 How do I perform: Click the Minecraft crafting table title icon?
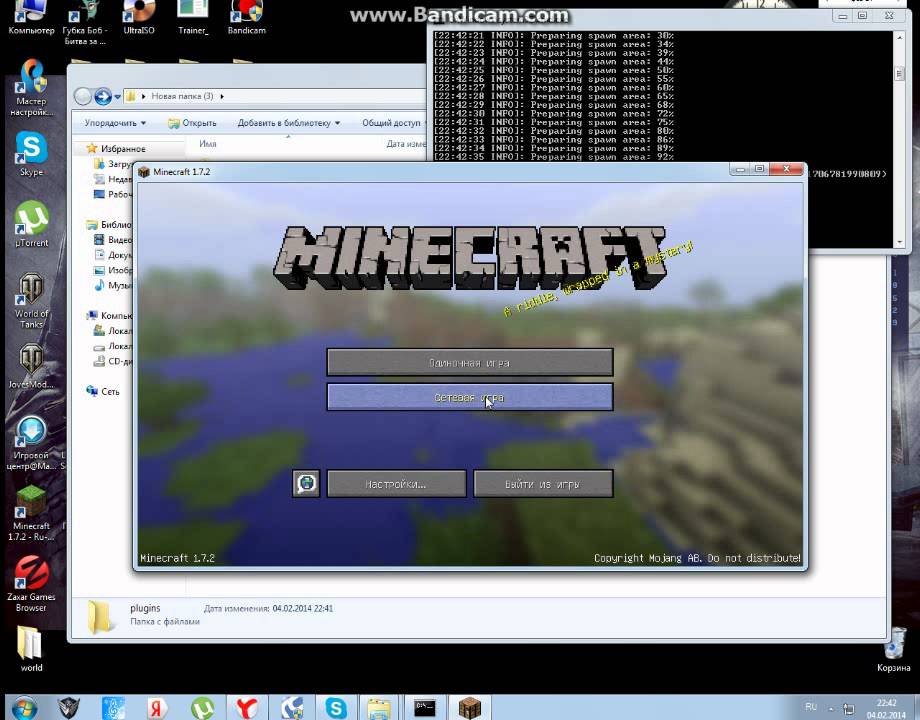pos(144,172)
